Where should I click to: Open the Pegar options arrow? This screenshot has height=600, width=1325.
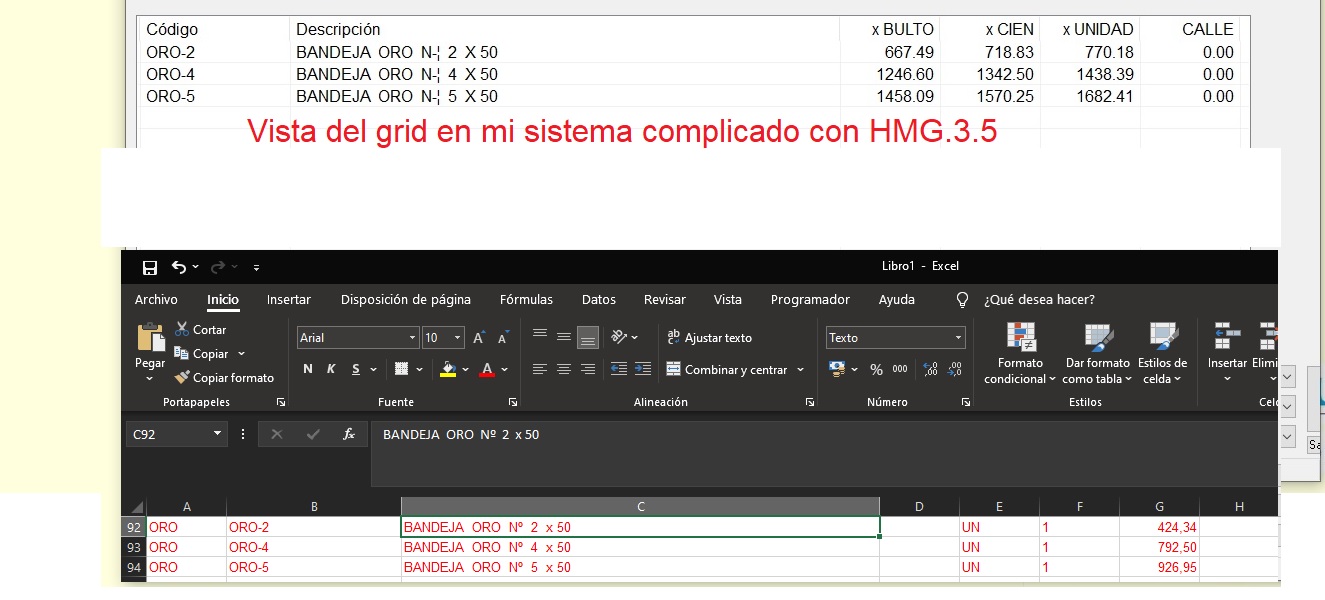click(x=150, y=378)
